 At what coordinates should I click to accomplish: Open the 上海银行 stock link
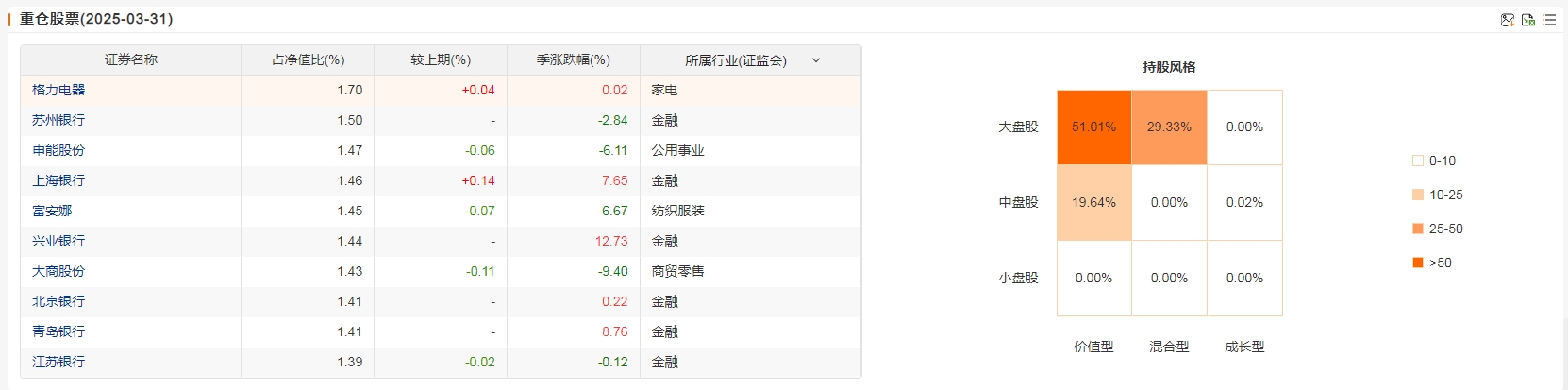pyautogui.click(x=58, y=180)
